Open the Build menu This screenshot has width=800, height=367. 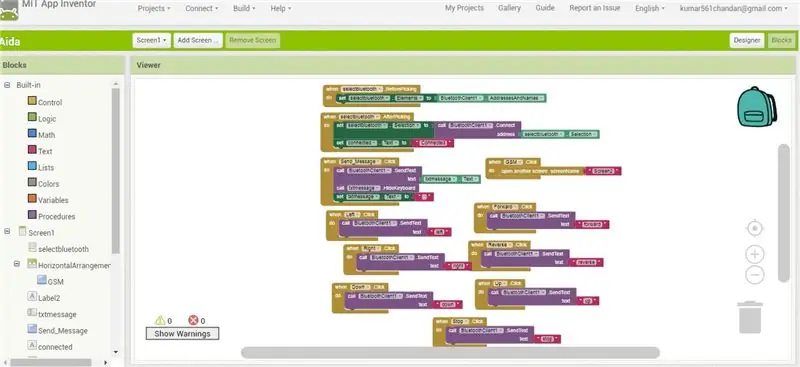click(244, 8)
